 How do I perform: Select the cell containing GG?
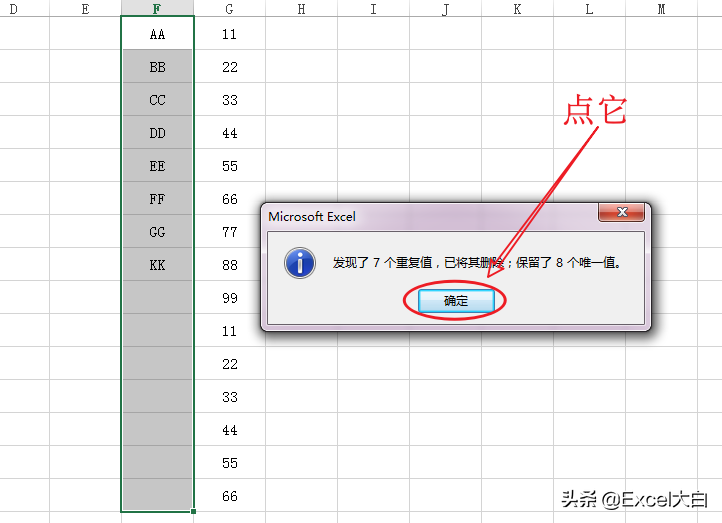pos(157,232)
